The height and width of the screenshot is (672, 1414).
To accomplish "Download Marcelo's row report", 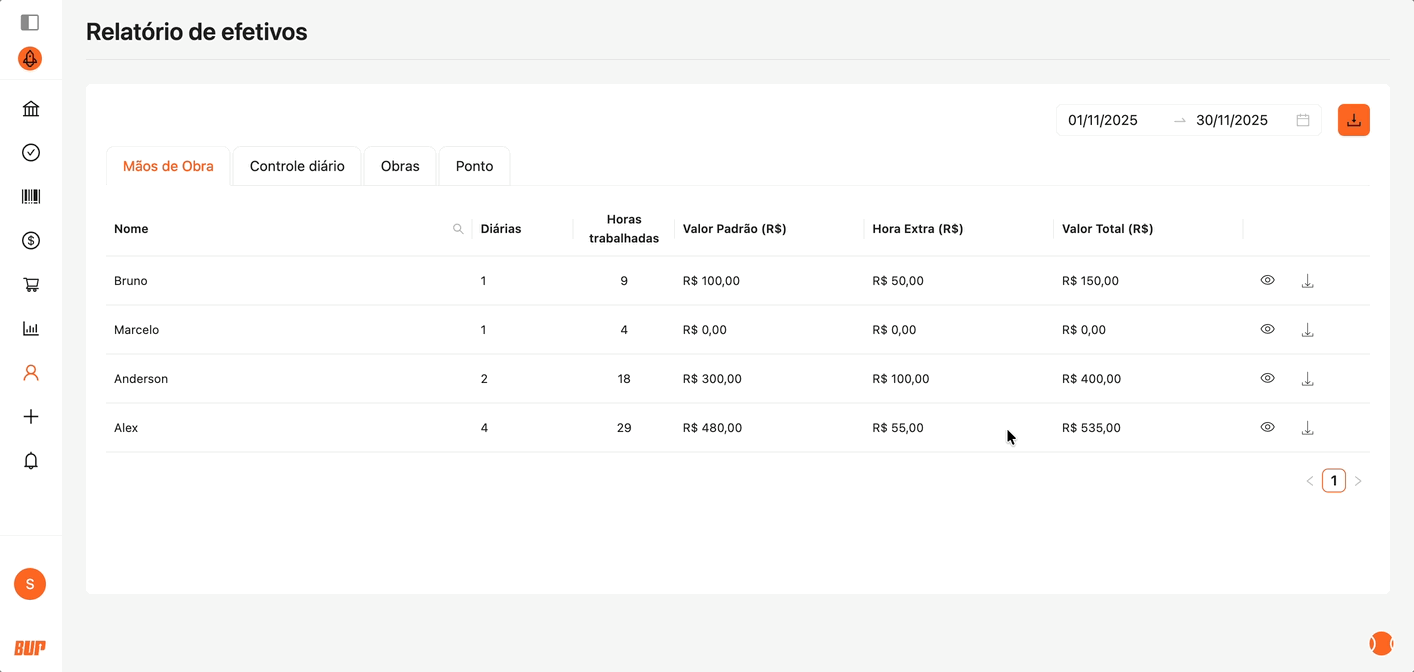I will [1307, 330].
